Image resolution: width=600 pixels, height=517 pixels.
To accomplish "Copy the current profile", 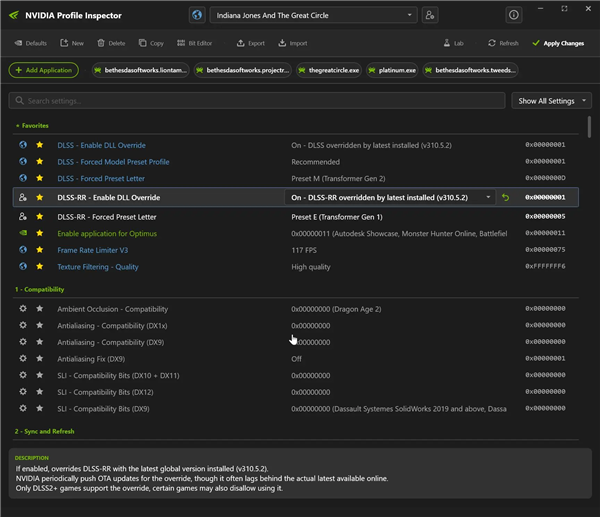I will click(x=151, y=43).
